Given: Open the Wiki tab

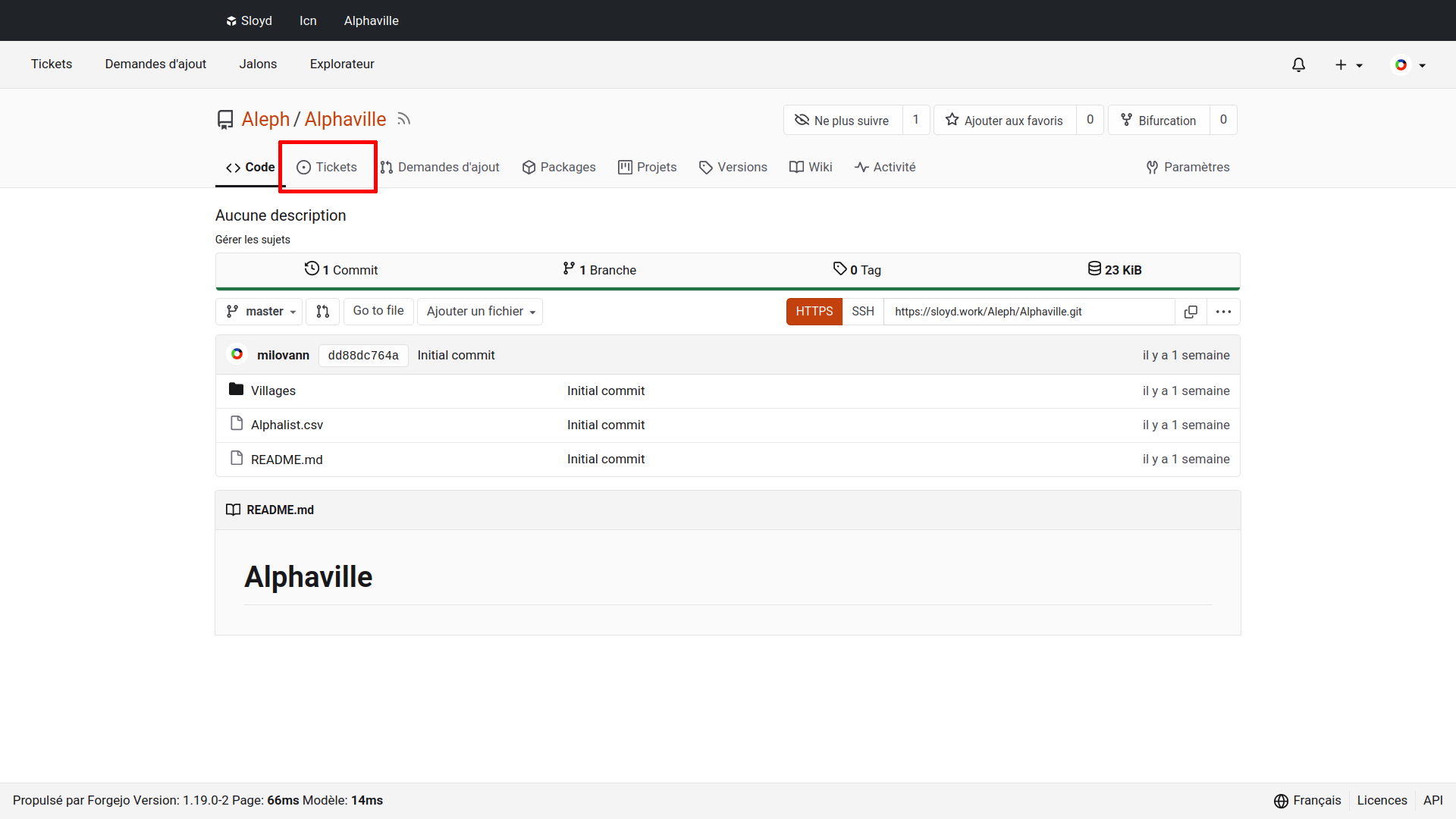Looking at the screenshot, I should pos(811,167).
